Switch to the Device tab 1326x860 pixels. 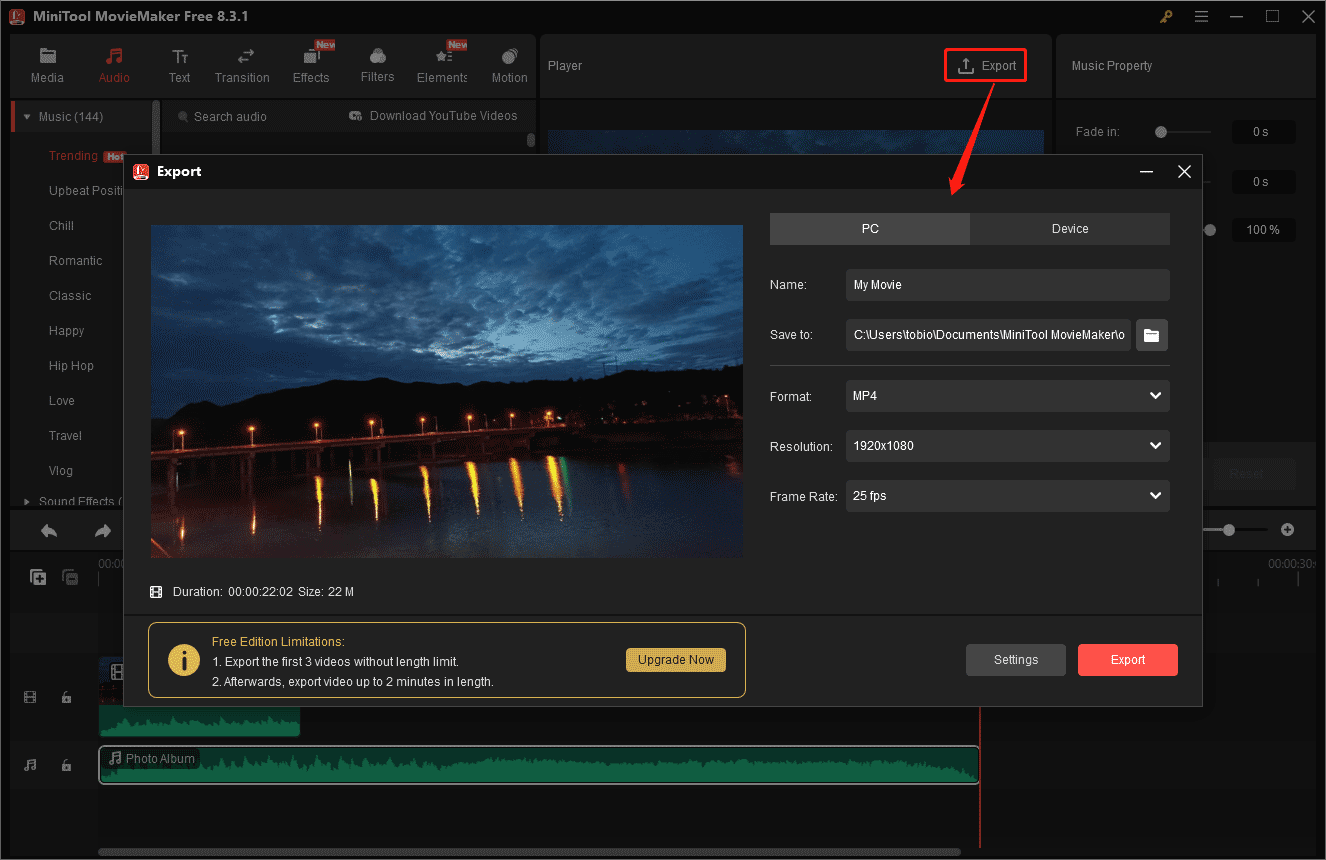coord(1069,229)
